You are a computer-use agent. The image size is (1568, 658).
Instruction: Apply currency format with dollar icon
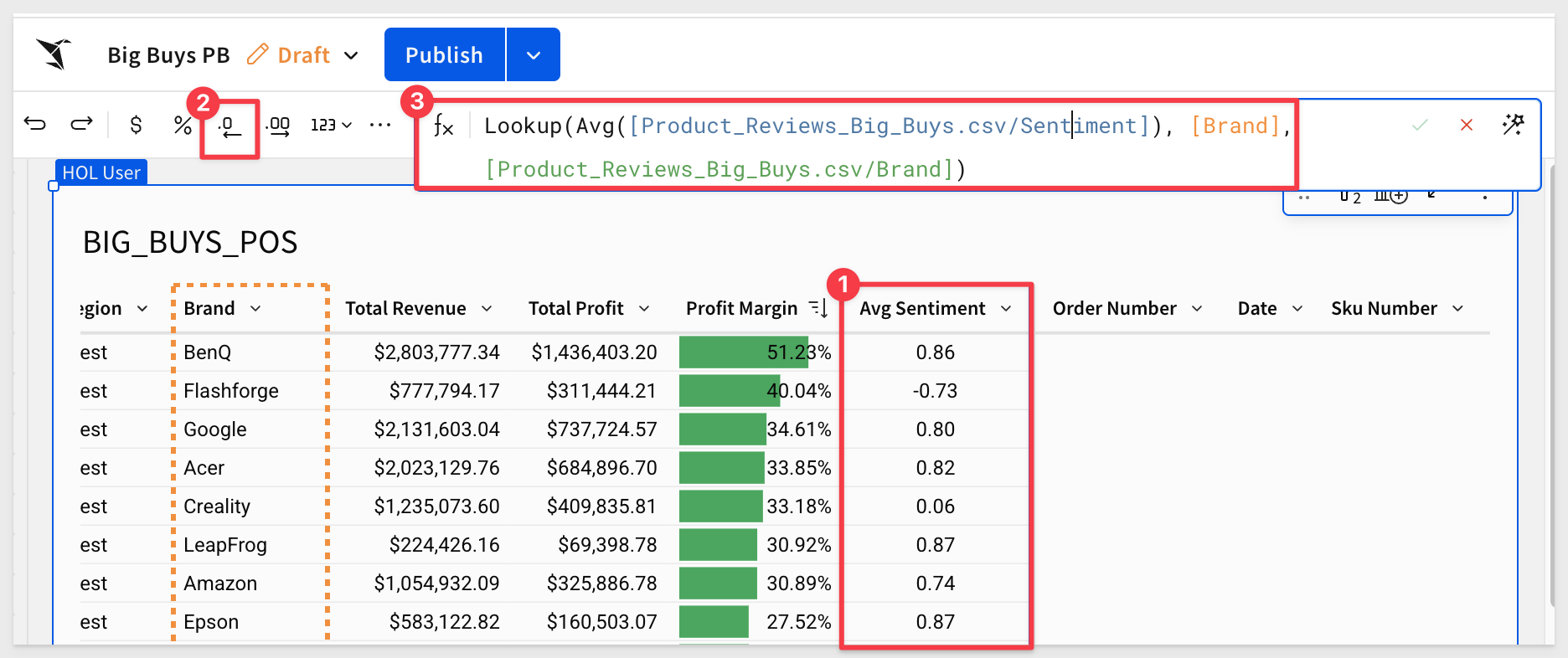(136, 126)
